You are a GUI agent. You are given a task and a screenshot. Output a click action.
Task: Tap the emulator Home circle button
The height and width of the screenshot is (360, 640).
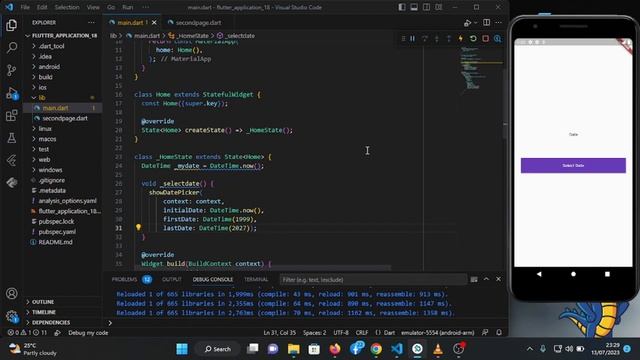(x=573, y=274)
